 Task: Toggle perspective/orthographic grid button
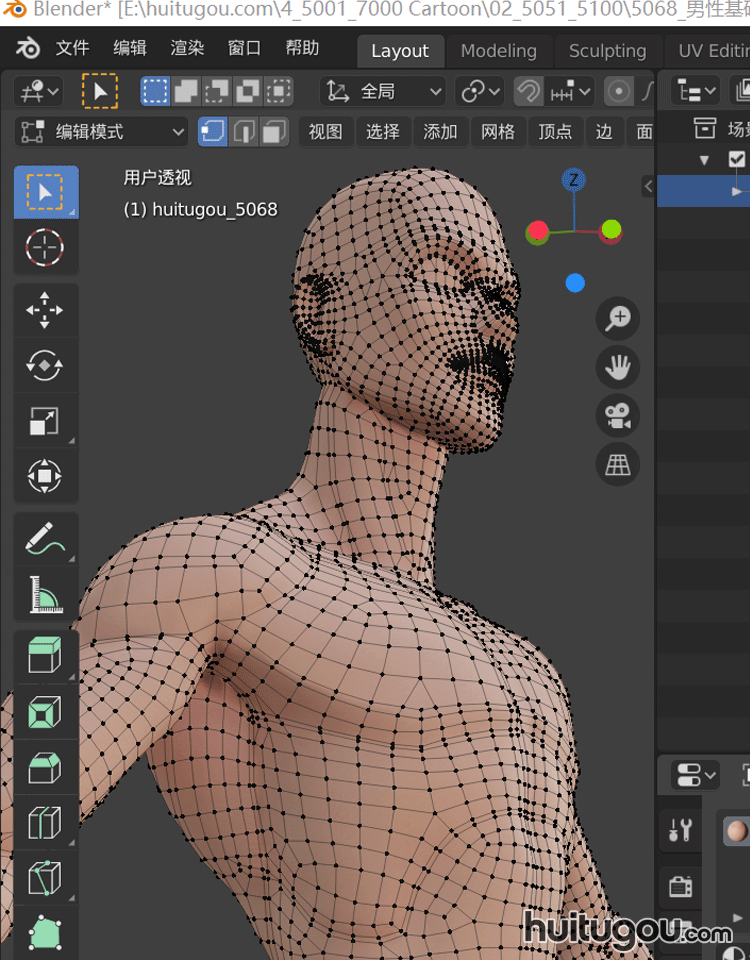(618, 464)
